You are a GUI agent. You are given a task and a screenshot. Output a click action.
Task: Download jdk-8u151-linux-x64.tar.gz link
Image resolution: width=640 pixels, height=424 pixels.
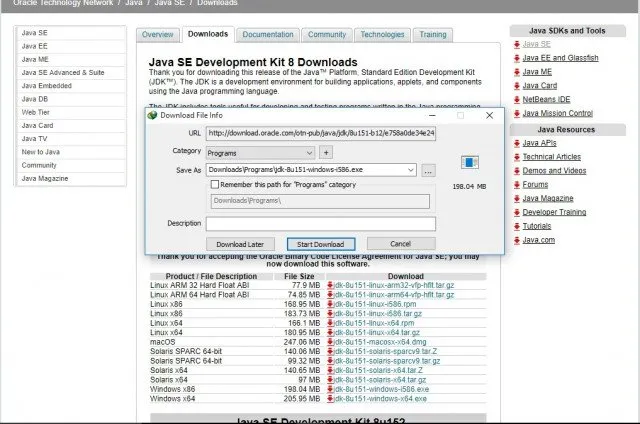click(x=377, y=333)
